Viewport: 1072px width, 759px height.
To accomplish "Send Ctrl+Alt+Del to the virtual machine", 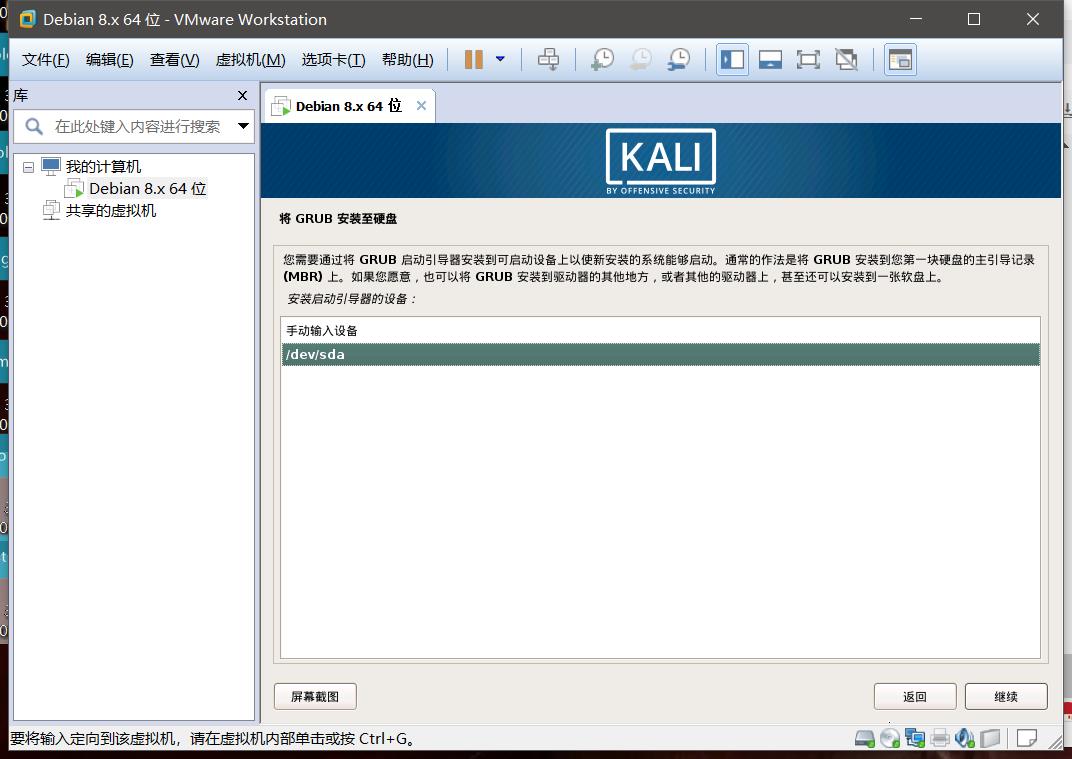I will click(x=548, y=59).
